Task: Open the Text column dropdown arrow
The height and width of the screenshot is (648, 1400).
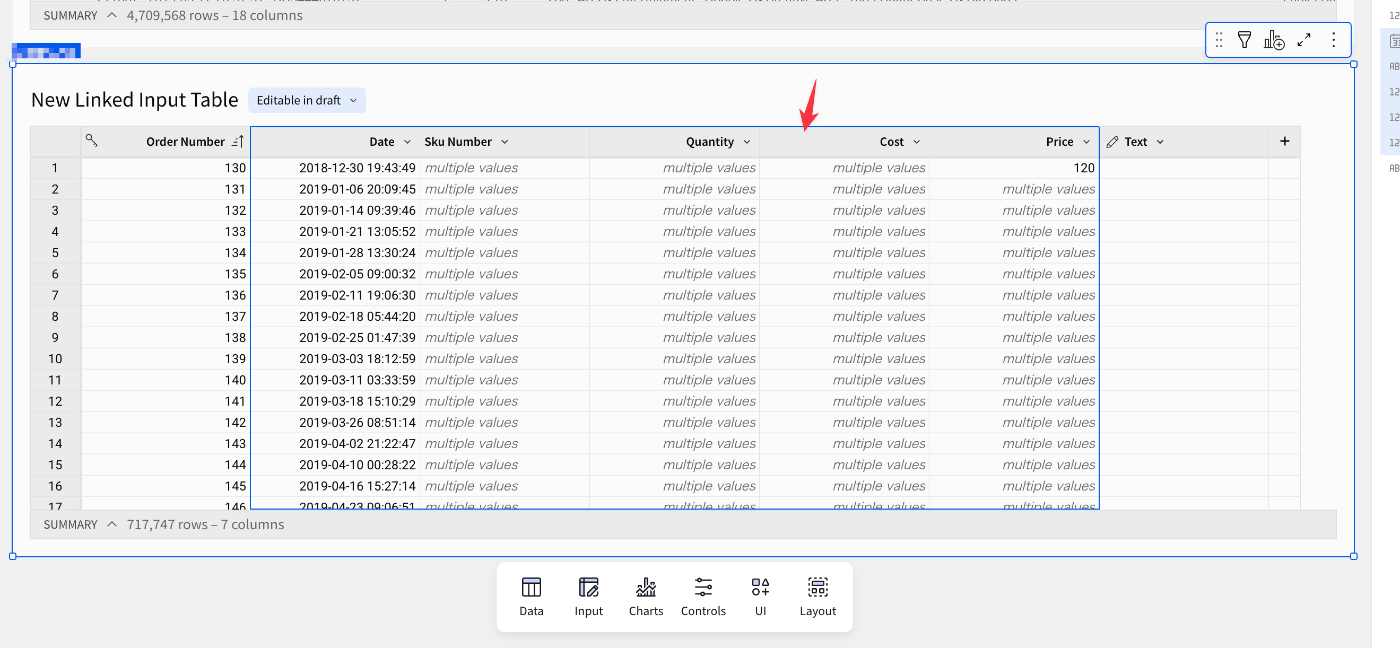Action: [x=1160, y=142]
